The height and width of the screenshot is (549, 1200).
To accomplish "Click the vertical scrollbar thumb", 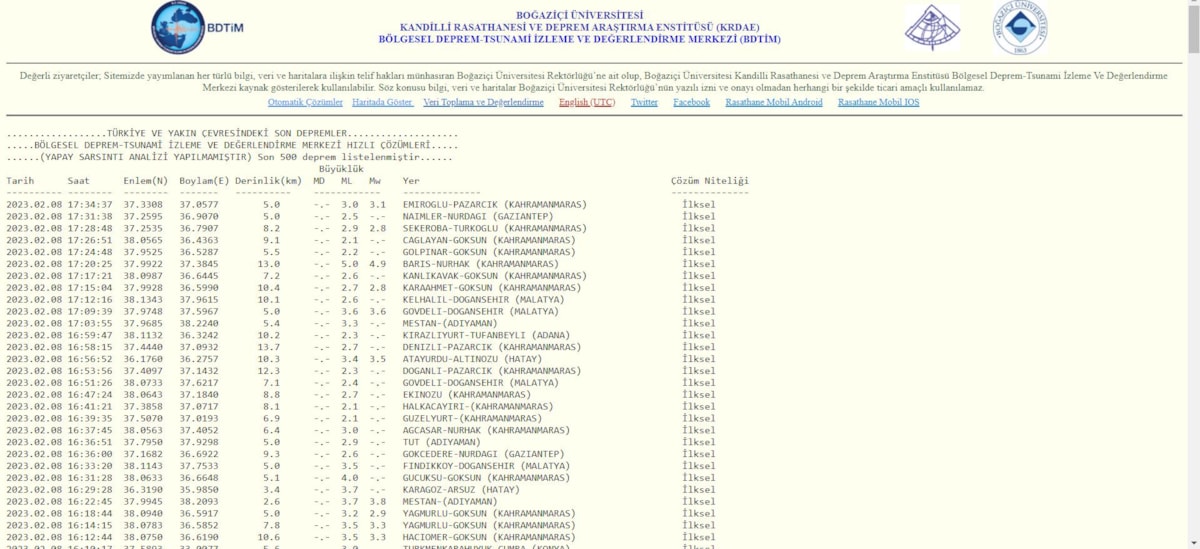I will (1192, 30).
